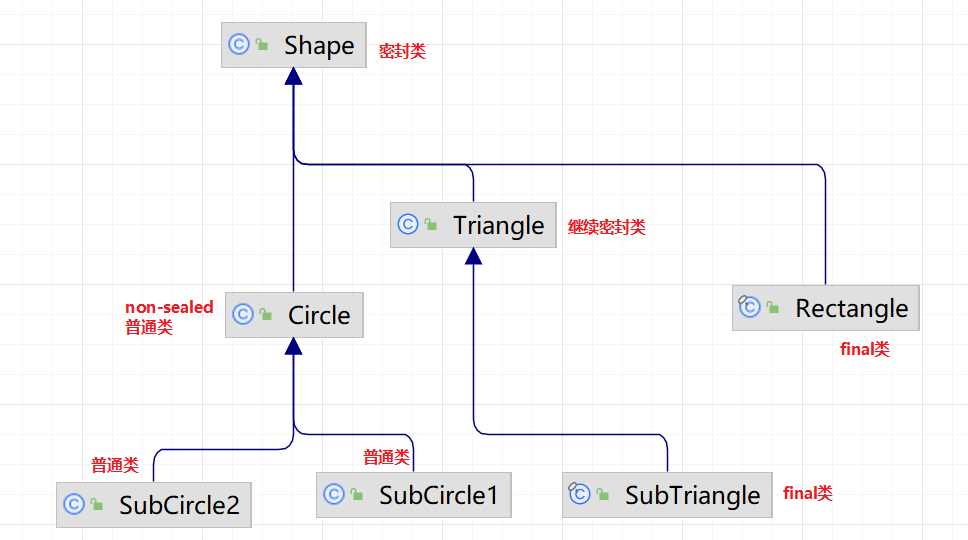Click the '普通类' annotation above SubCircle1

point(386,457)
